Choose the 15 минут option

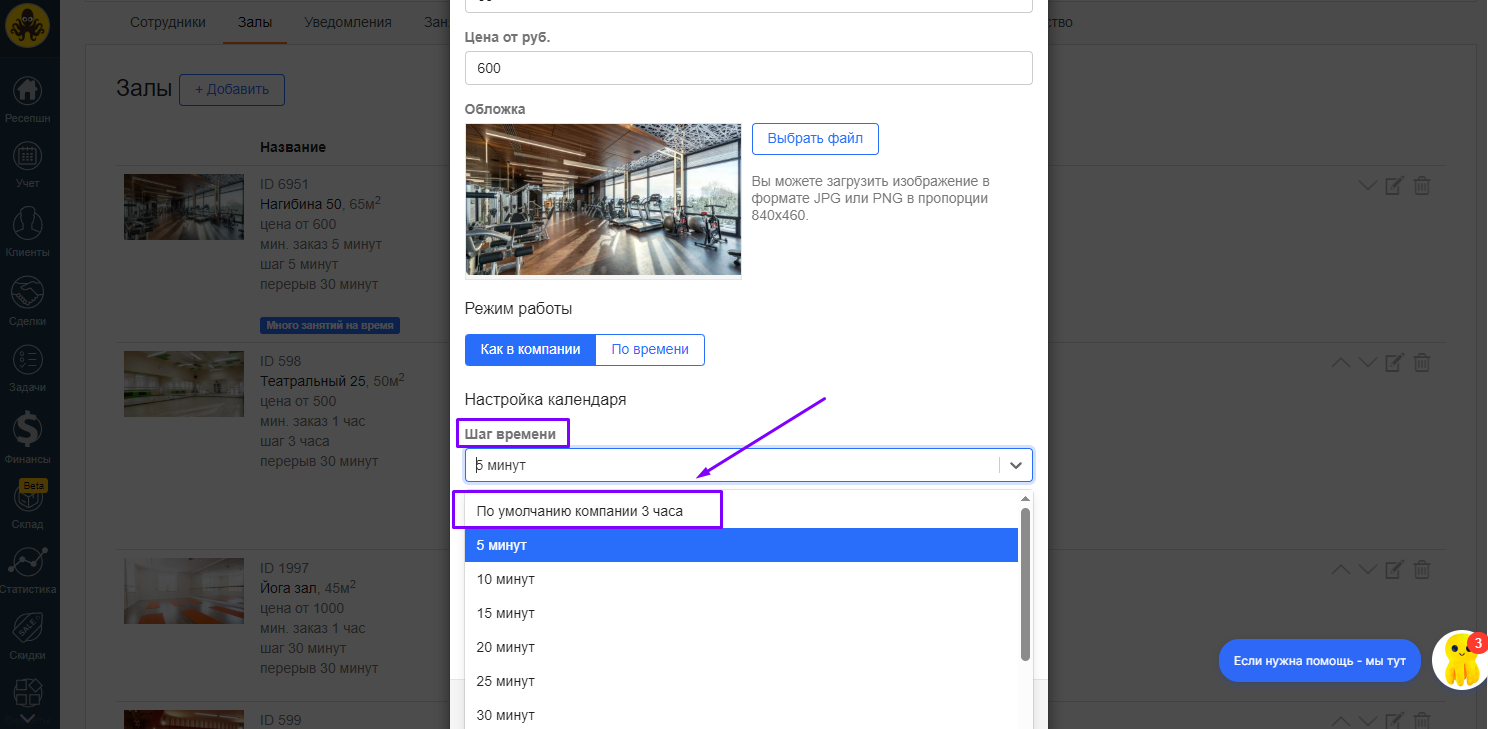741,613
